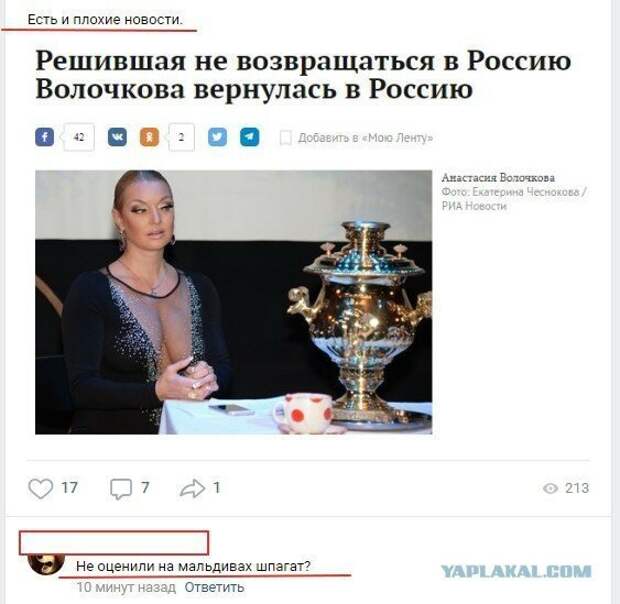Click the commenter name field

pos(114,543)
